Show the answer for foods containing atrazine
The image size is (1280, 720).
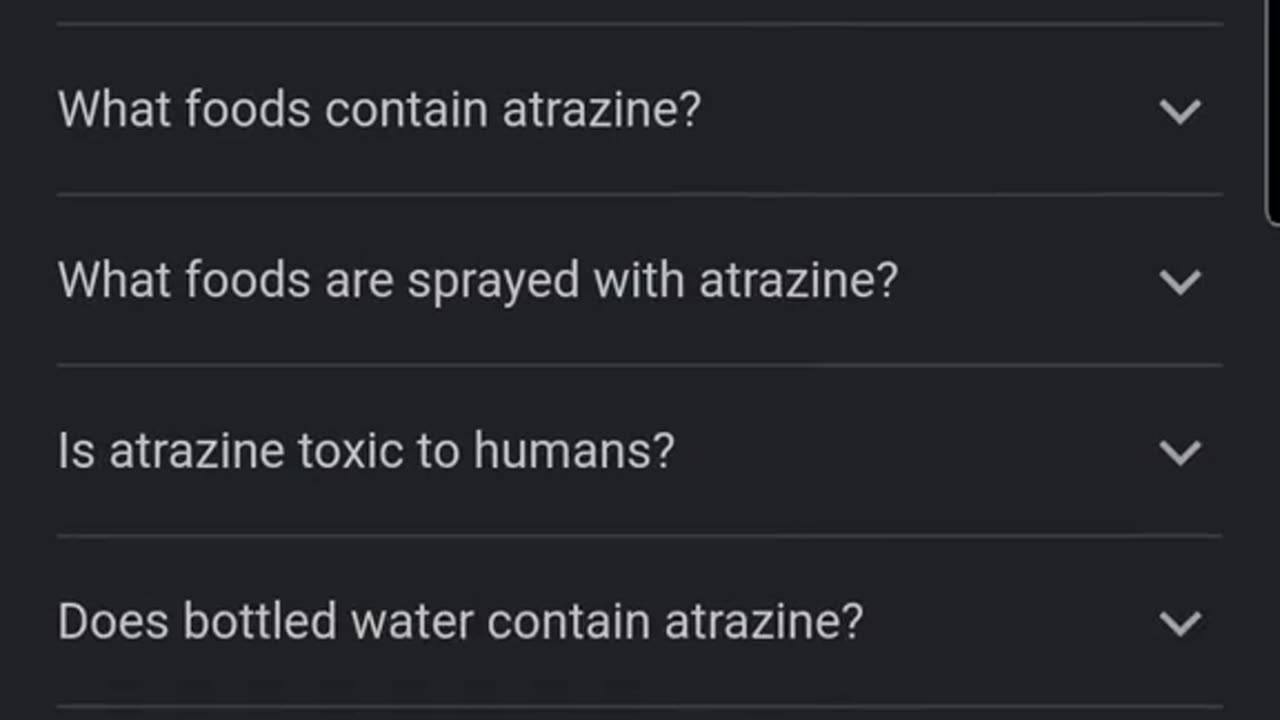640,110
